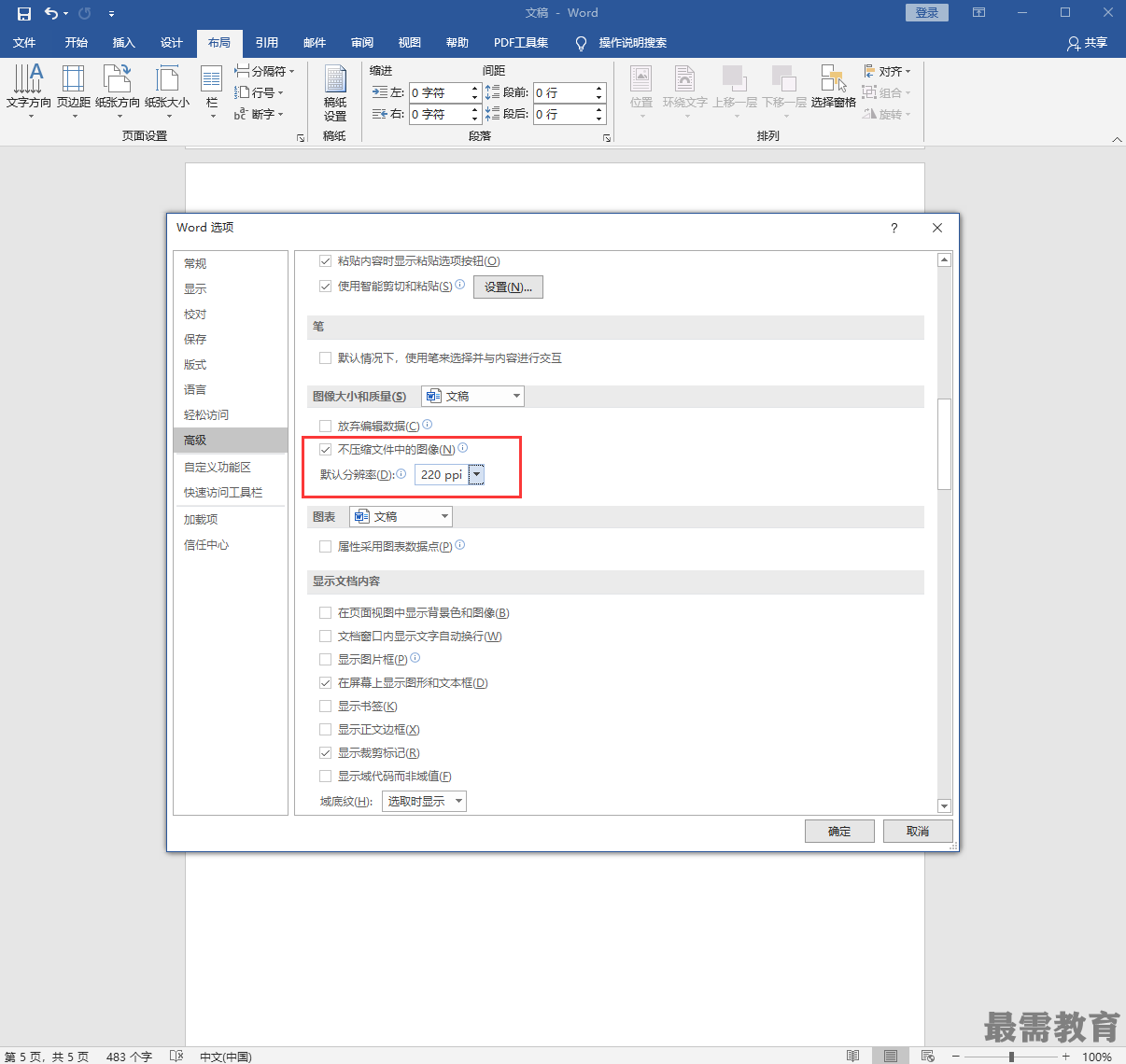Click the Sign in (登录) button
This screenshot has width=1126, height=1064.
(x=927, y=12)
